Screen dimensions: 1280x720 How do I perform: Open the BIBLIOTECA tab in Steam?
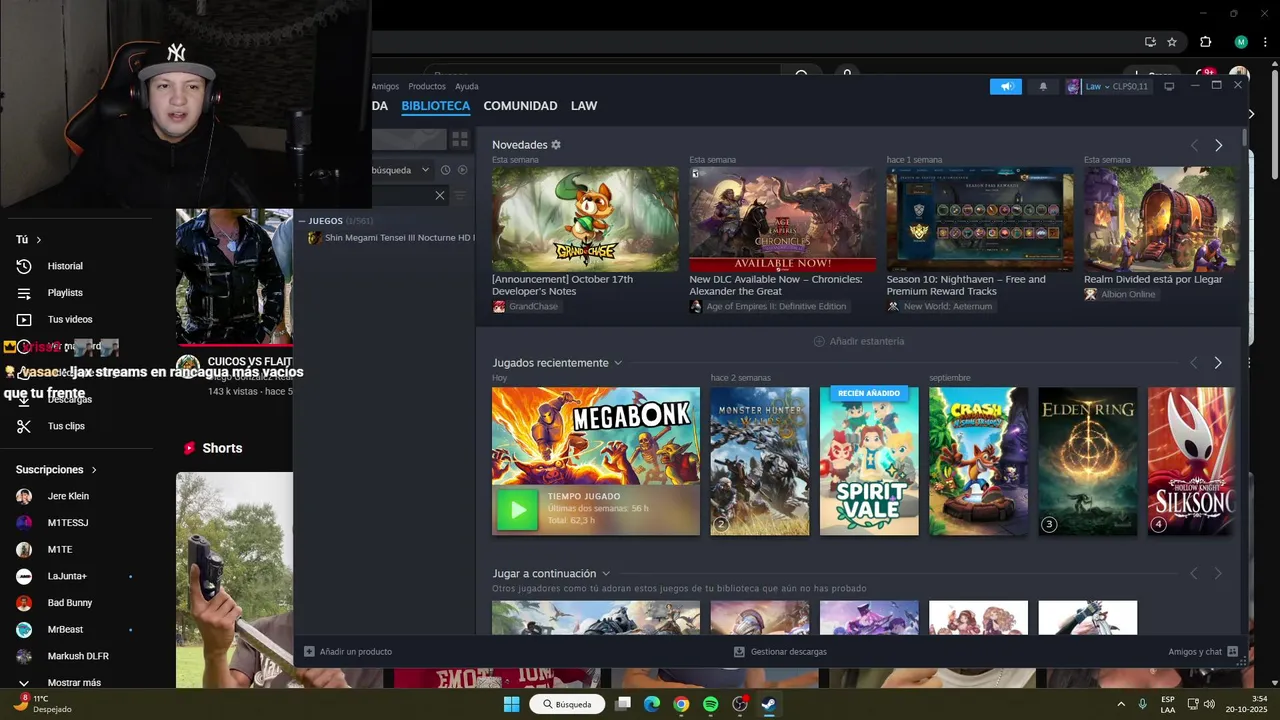click(435, 106)
